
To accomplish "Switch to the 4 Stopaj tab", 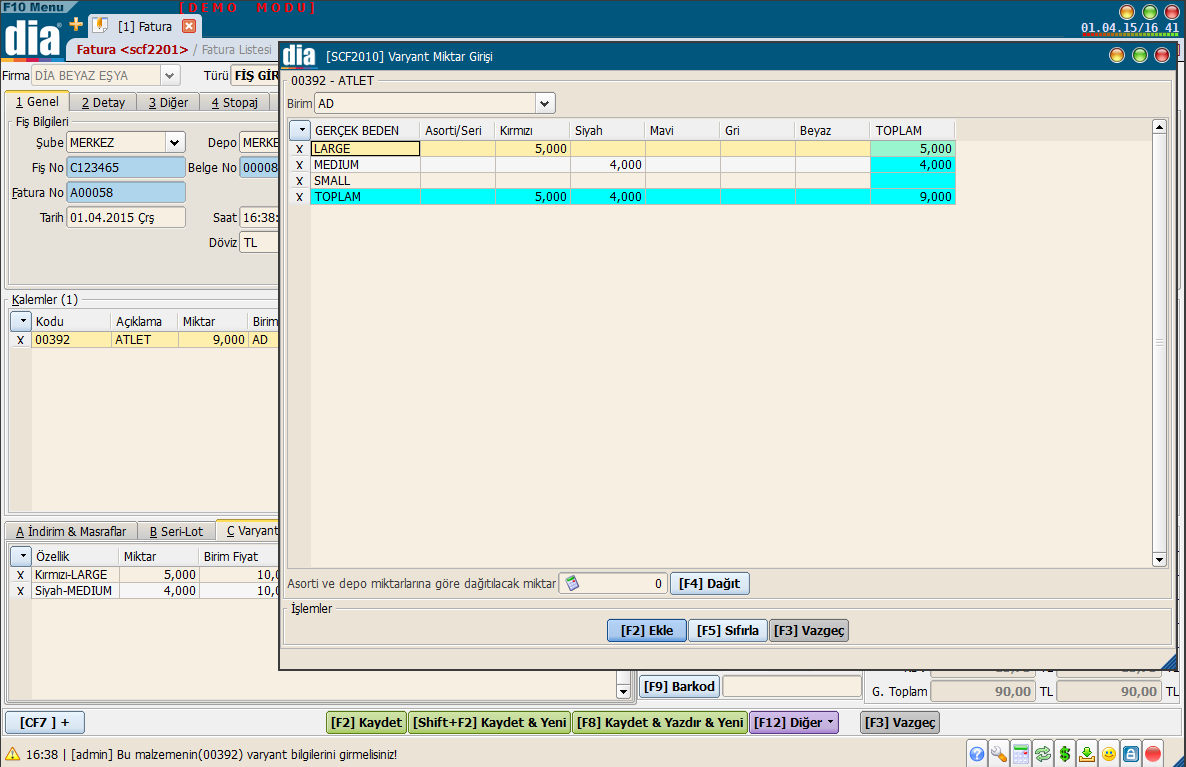I will [234, 102].
